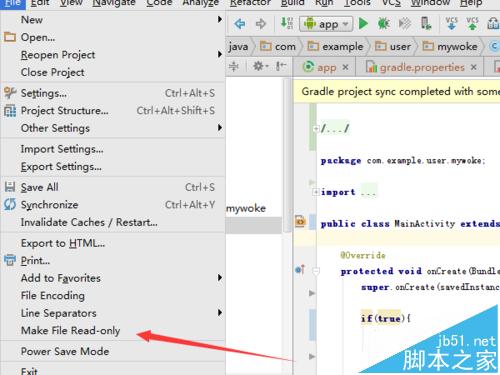Expand Line Separators submenu
Screen dimensions: 500x375
(x=112, y=313)
